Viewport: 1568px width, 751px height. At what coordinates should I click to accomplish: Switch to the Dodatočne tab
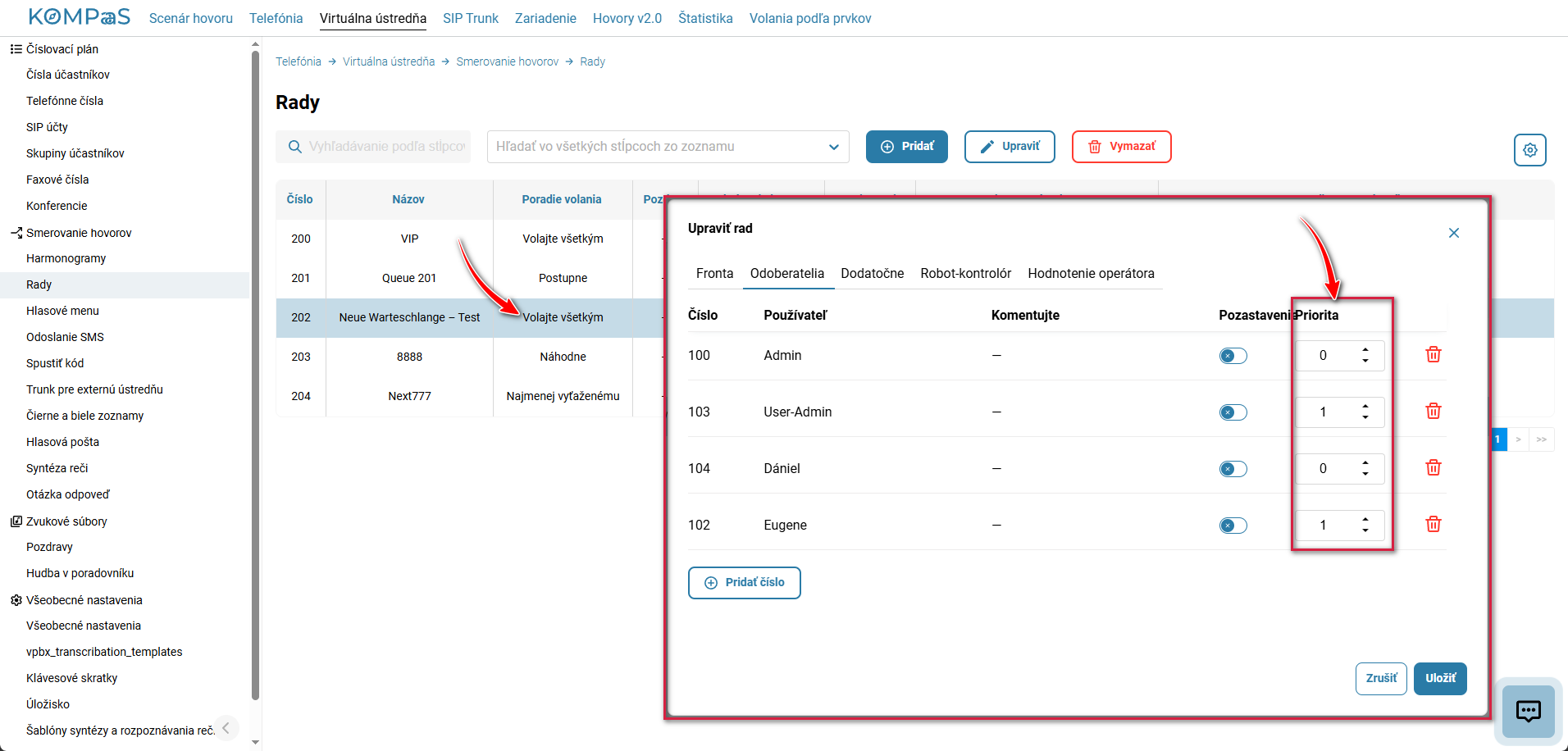[x=873, y=274]
